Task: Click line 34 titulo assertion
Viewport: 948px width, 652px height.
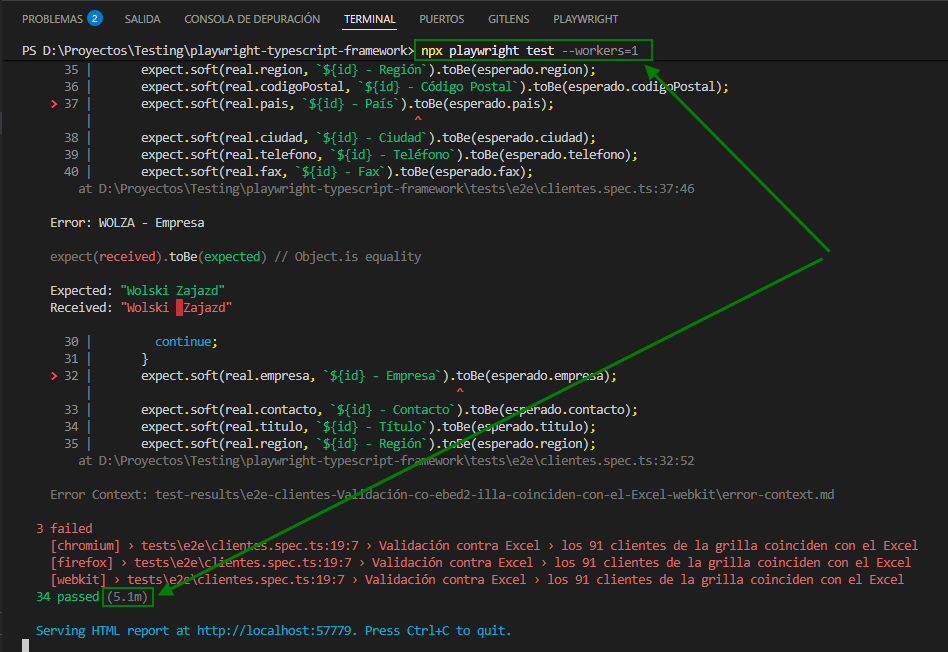Action: pos(368,426)
